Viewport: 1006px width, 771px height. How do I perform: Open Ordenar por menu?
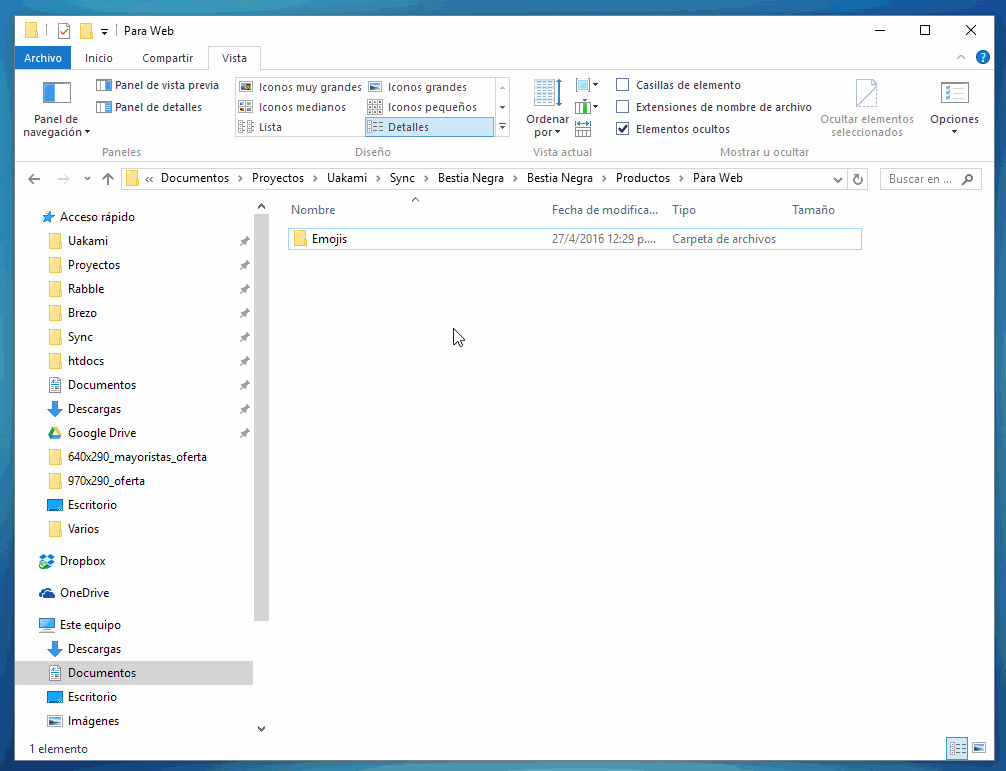[x=547, y=108]
